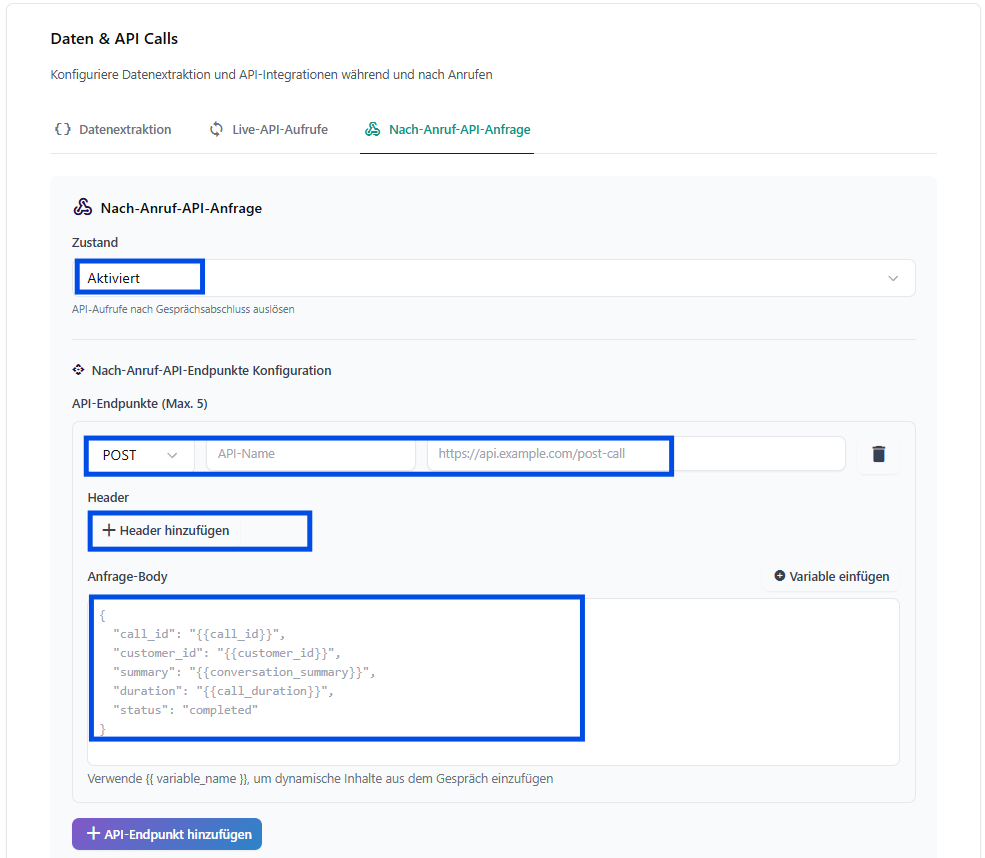
Task: Open the Zustand dropdown showing Aktiviert
Action: [x=493, y=278]
